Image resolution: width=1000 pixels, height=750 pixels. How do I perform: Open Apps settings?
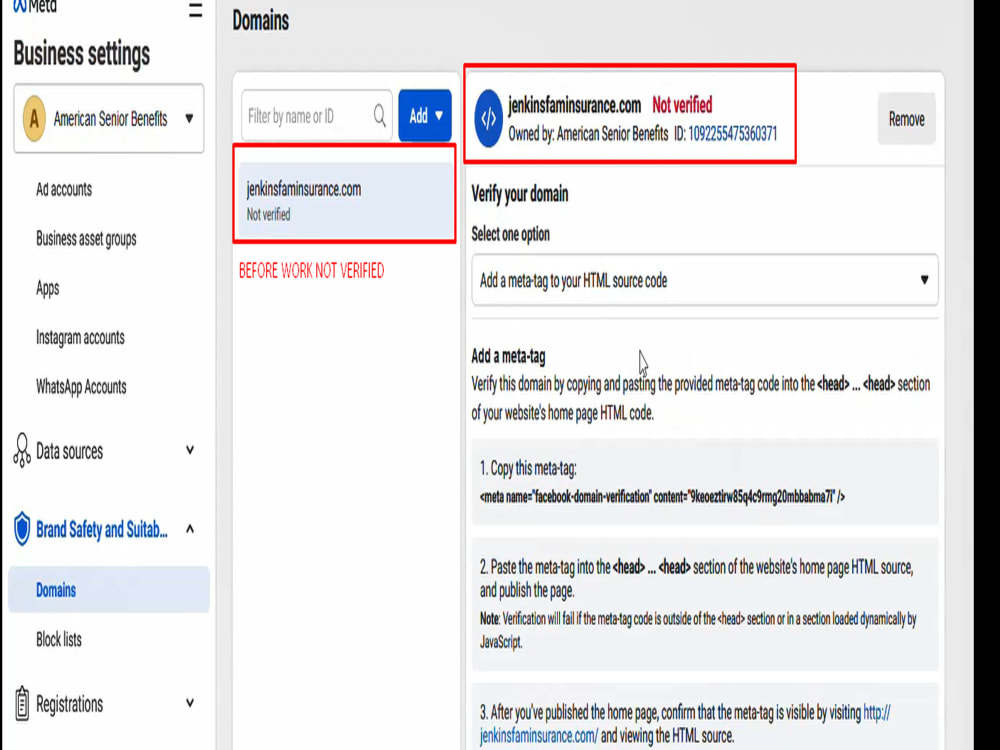tap(48, 288)
